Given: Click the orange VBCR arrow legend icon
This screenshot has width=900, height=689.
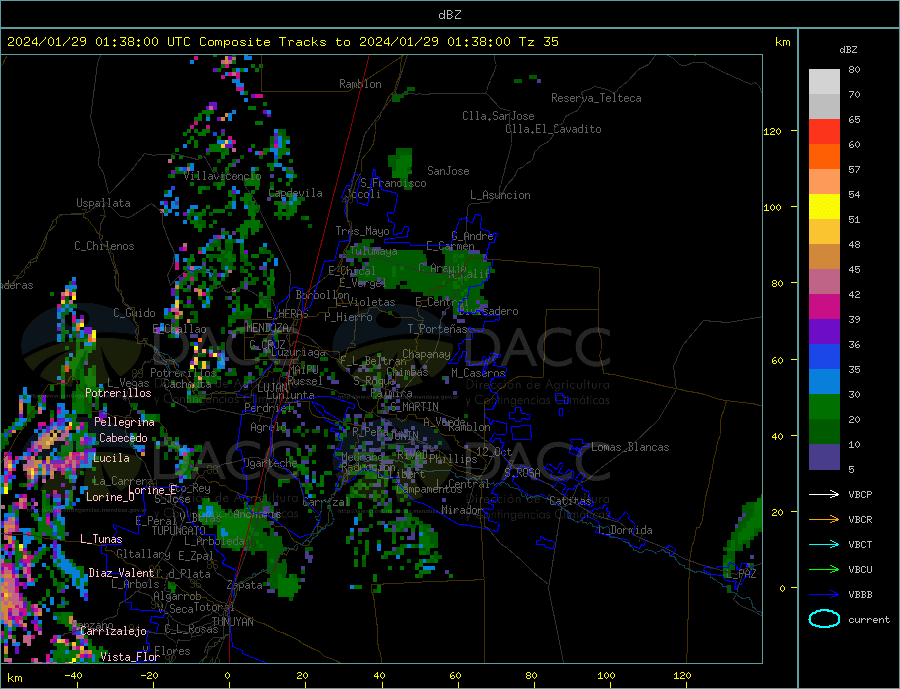Looking at the screenshot, I should point(824,520).
